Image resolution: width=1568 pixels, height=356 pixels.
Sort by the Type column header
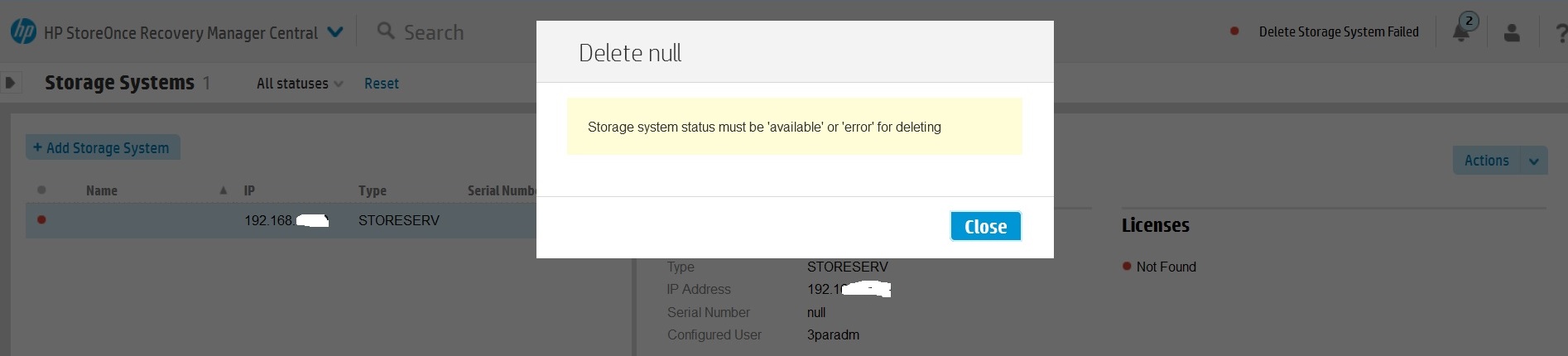(x=373, y=190)
